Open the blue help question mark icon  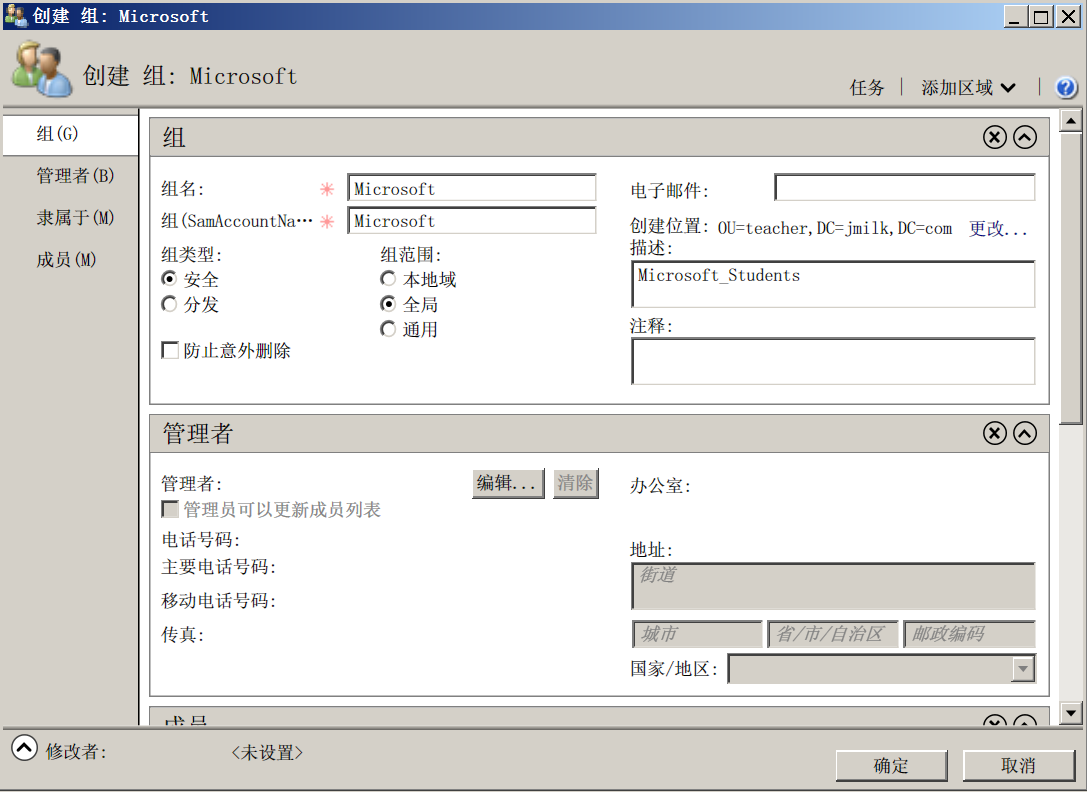[1066, 87]
